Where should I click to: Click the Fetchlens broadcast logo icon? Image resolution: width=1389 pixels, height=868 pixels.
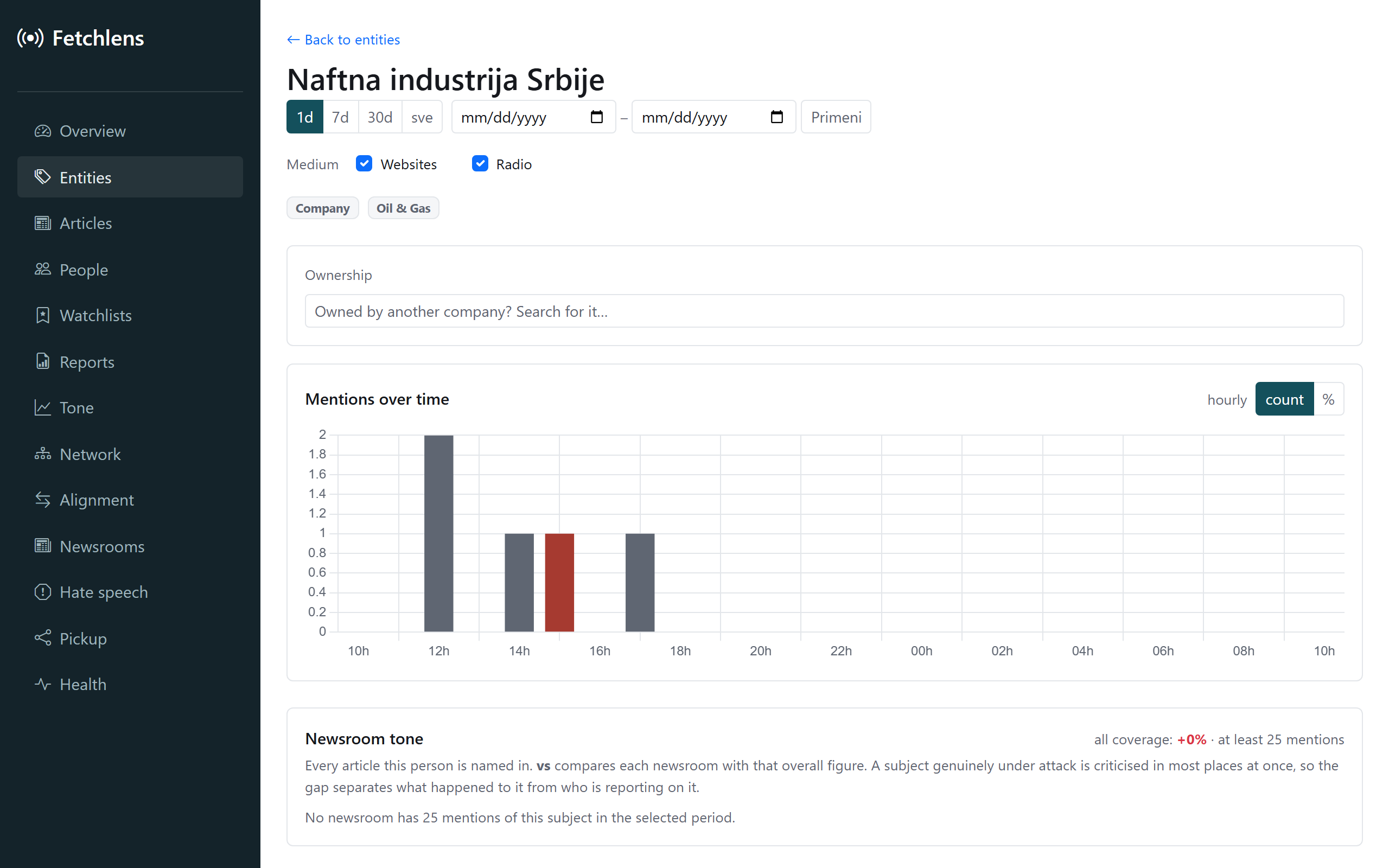click(x=30, y=38)
